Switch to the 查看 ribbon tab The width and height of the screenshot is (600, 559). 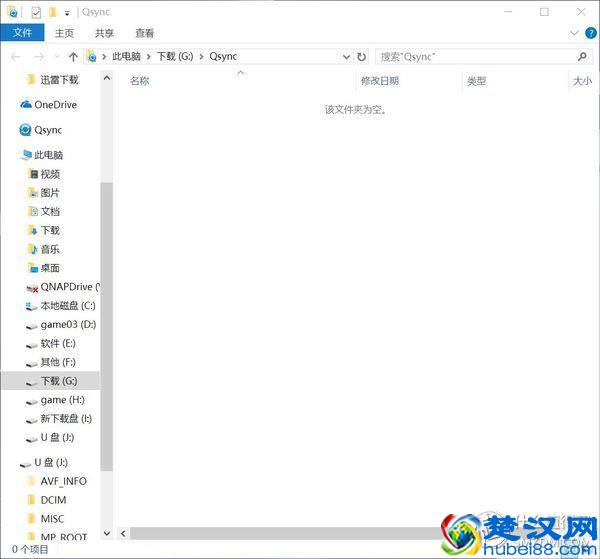145,33
